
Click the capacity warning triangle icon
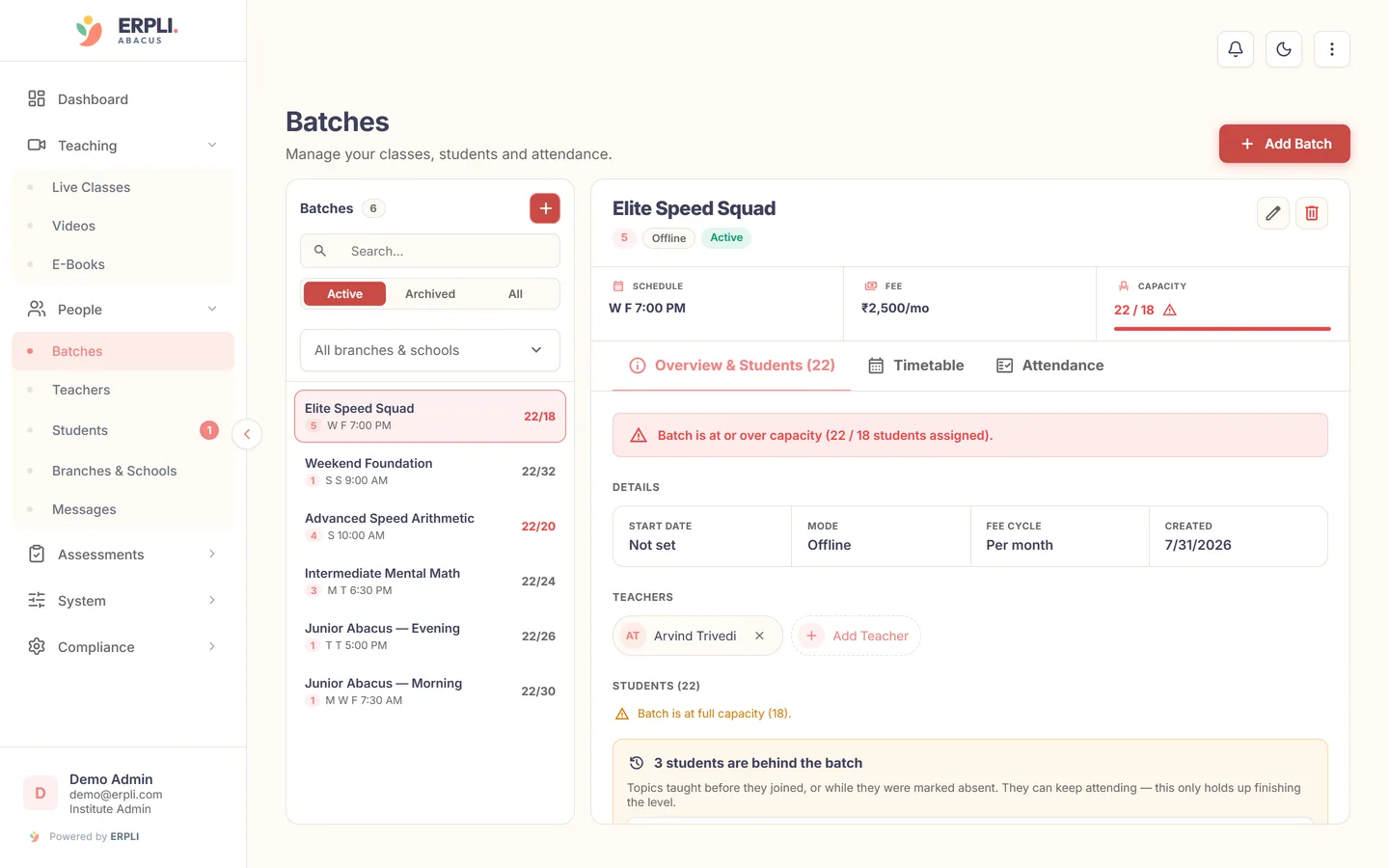coord(1170,310)
